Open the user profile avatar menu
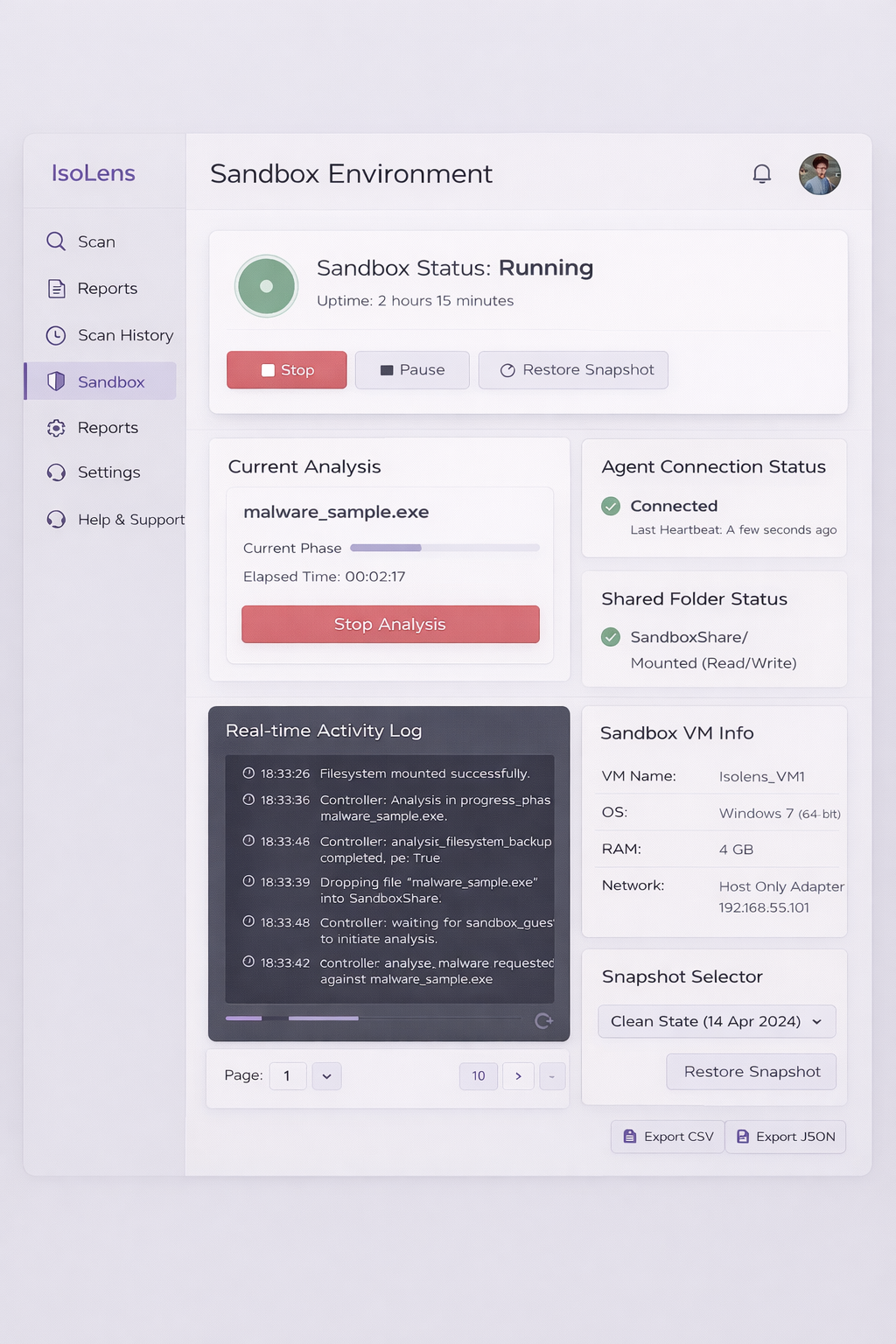 819,173
